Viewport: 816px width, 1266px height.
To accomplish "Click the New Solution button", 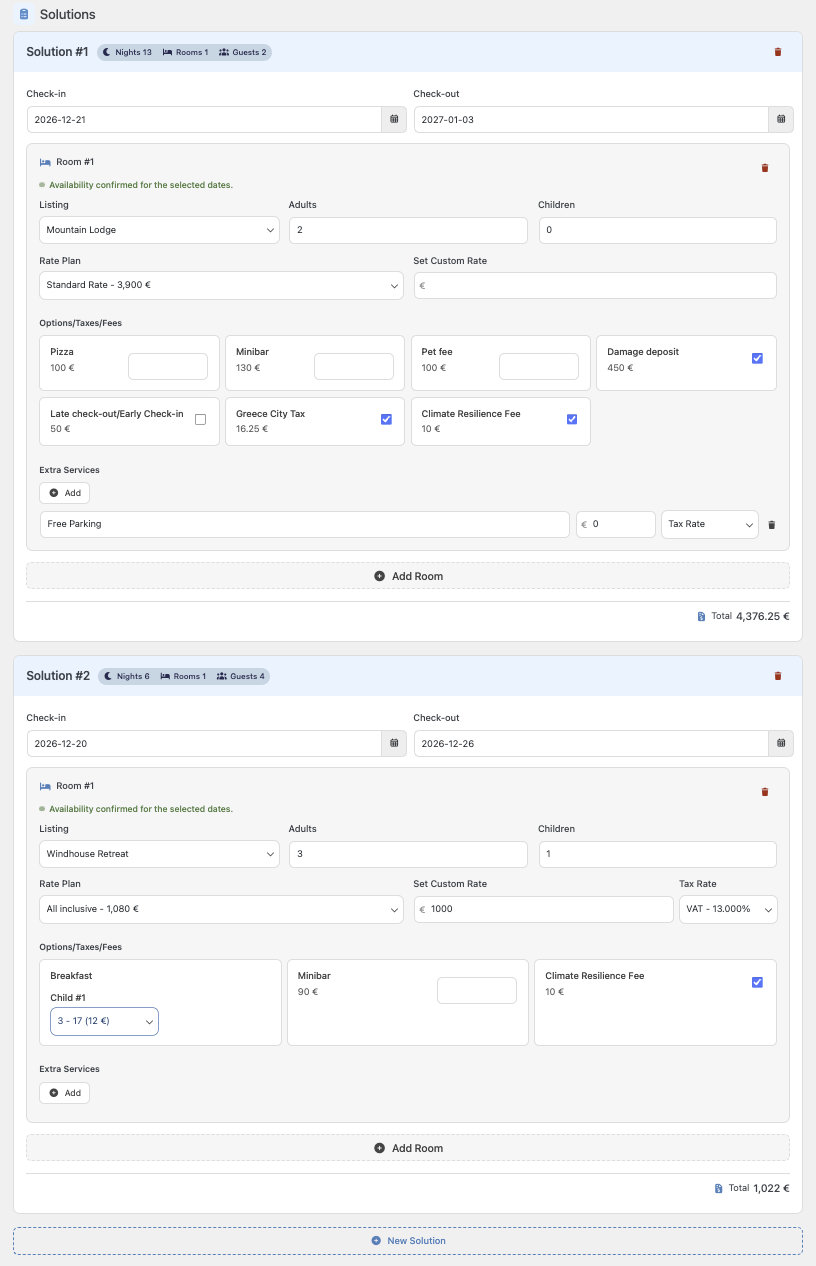I will 408,1241.
